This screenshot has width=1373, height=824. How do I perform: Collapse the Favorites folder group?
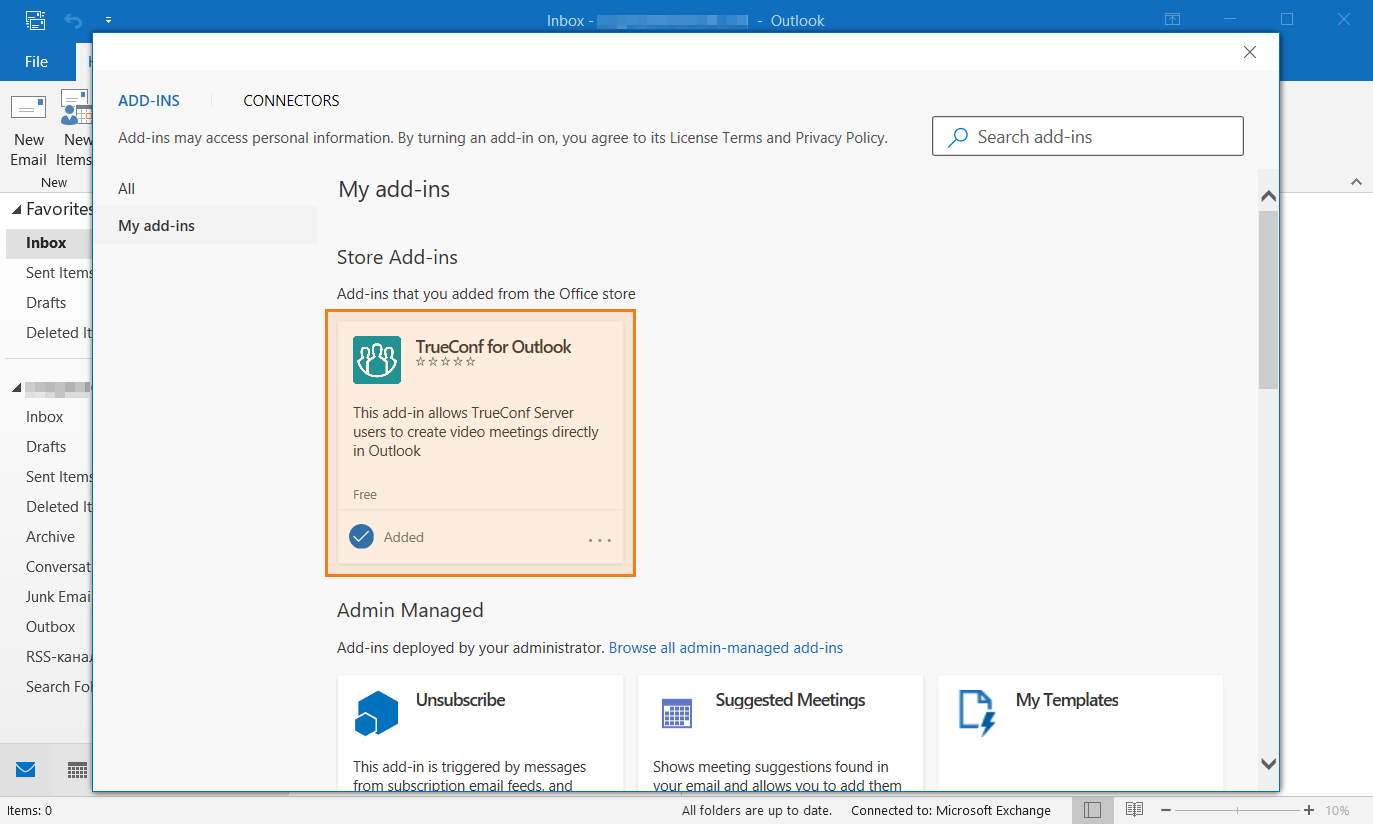click(x=17, y=210)
